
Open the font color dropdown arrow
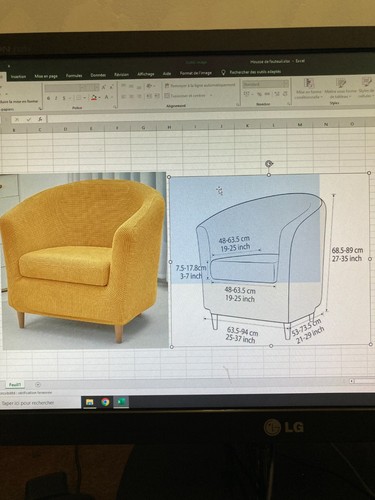click(x=112, y=97)
